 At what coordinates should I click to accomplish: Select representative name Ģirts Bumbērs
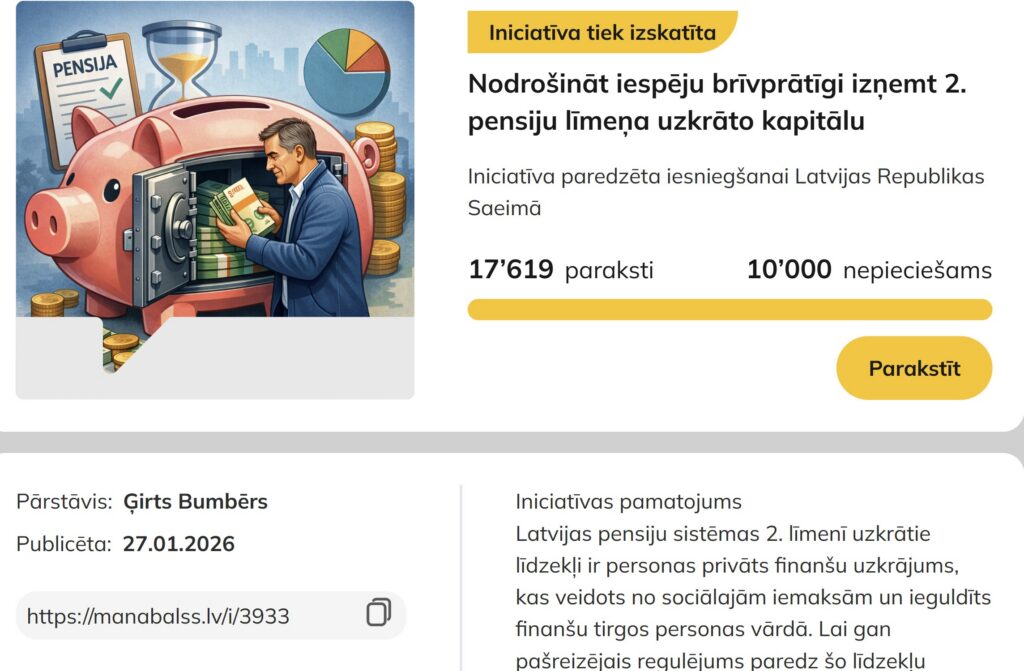tap(195, 501)
